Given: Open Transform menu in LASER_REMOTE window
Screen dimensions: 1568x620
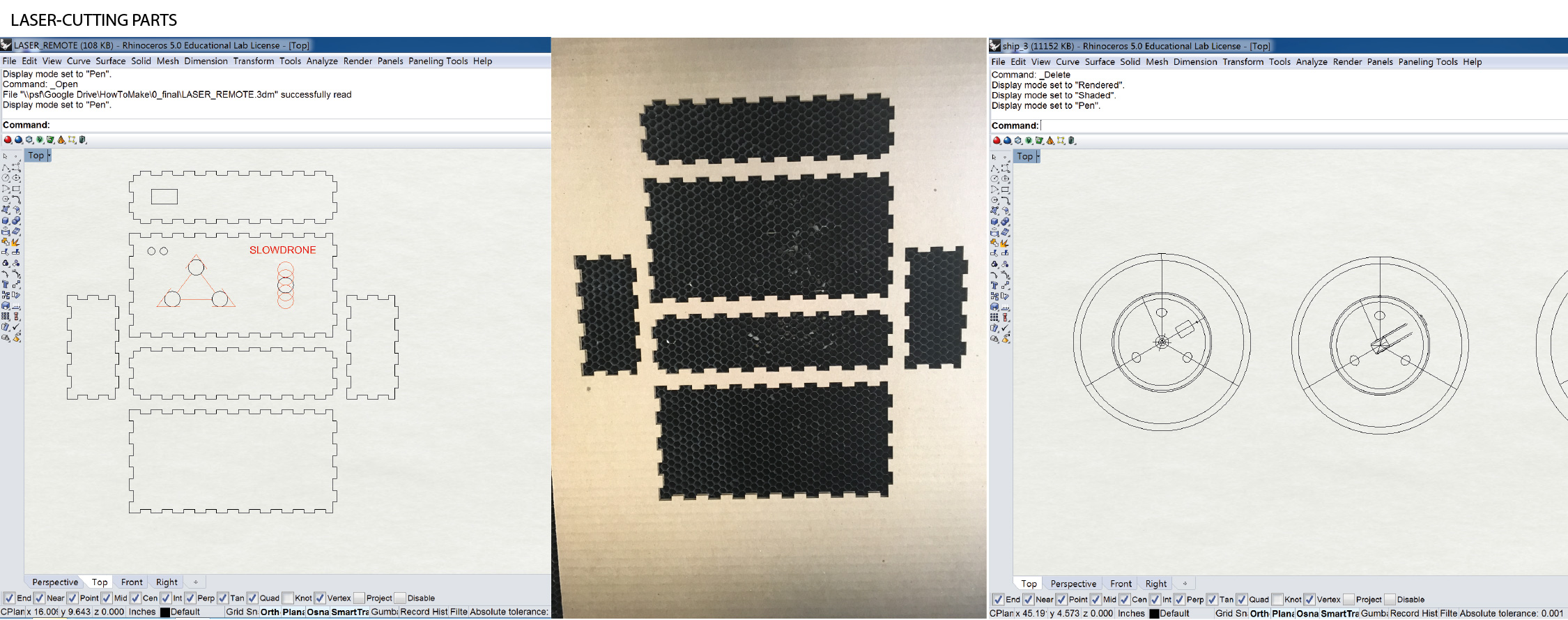Looking at the screenshot, I should click(x=254, y=61).
